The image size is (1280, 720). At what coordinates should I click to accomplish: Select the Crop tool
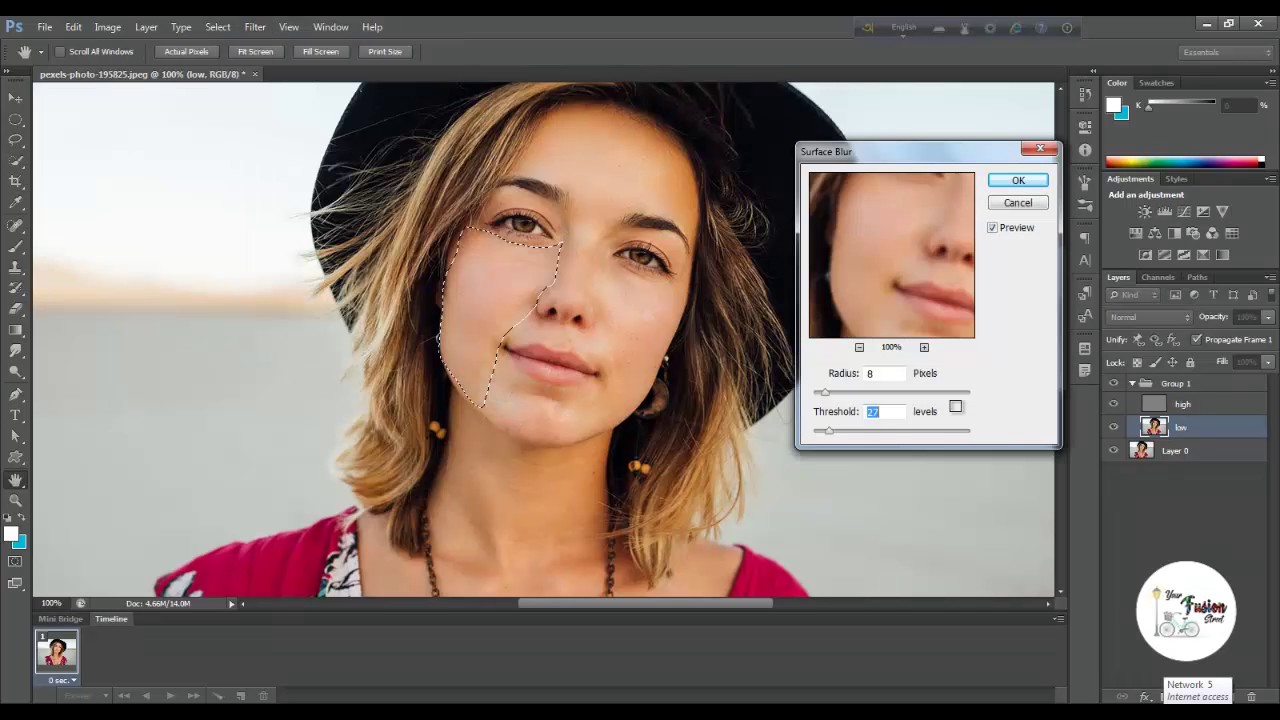[16, 182]
